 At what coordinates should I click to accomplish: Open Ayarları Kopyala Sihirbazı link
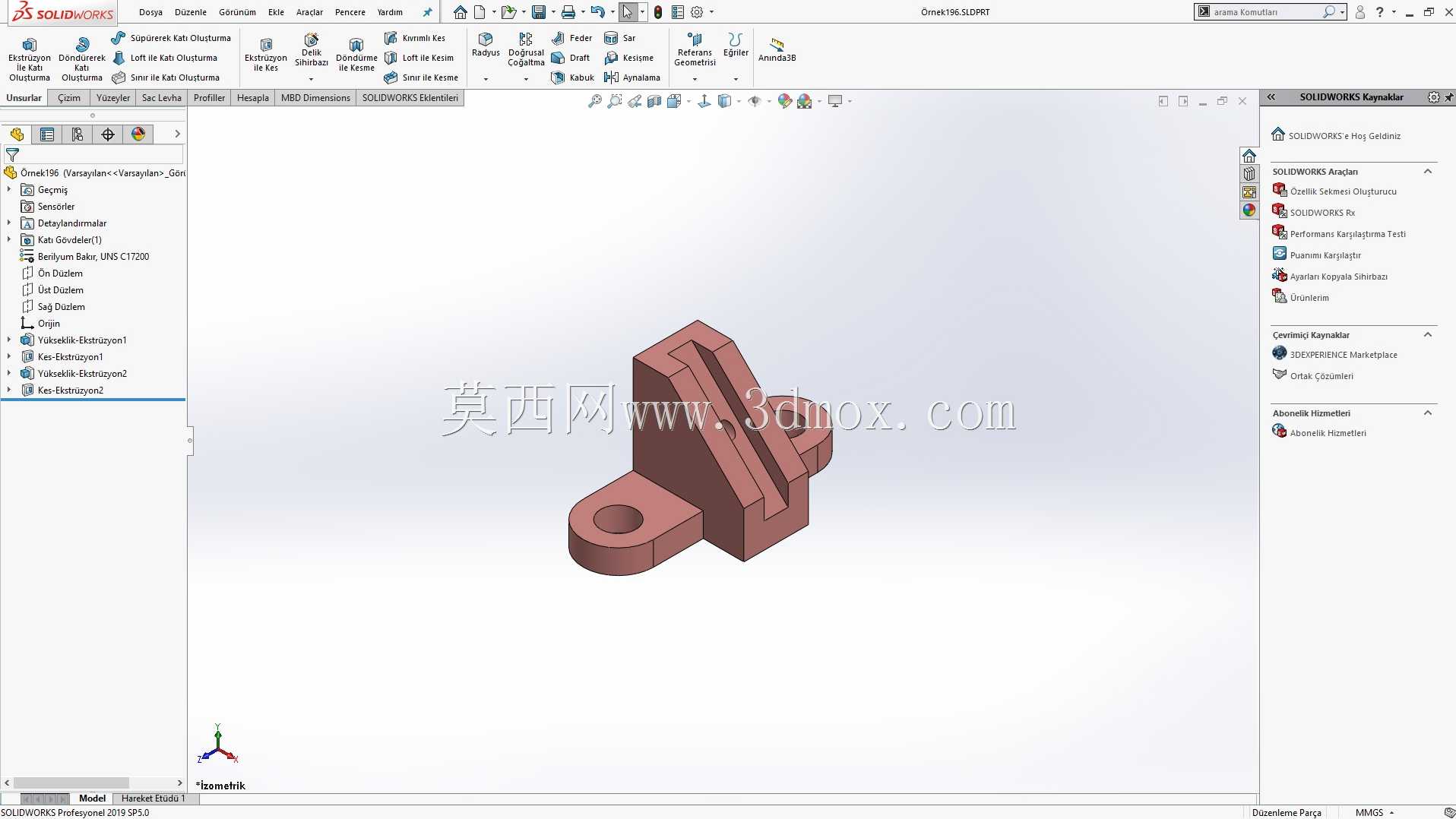pyautogui.click(x=1338, y=277)
